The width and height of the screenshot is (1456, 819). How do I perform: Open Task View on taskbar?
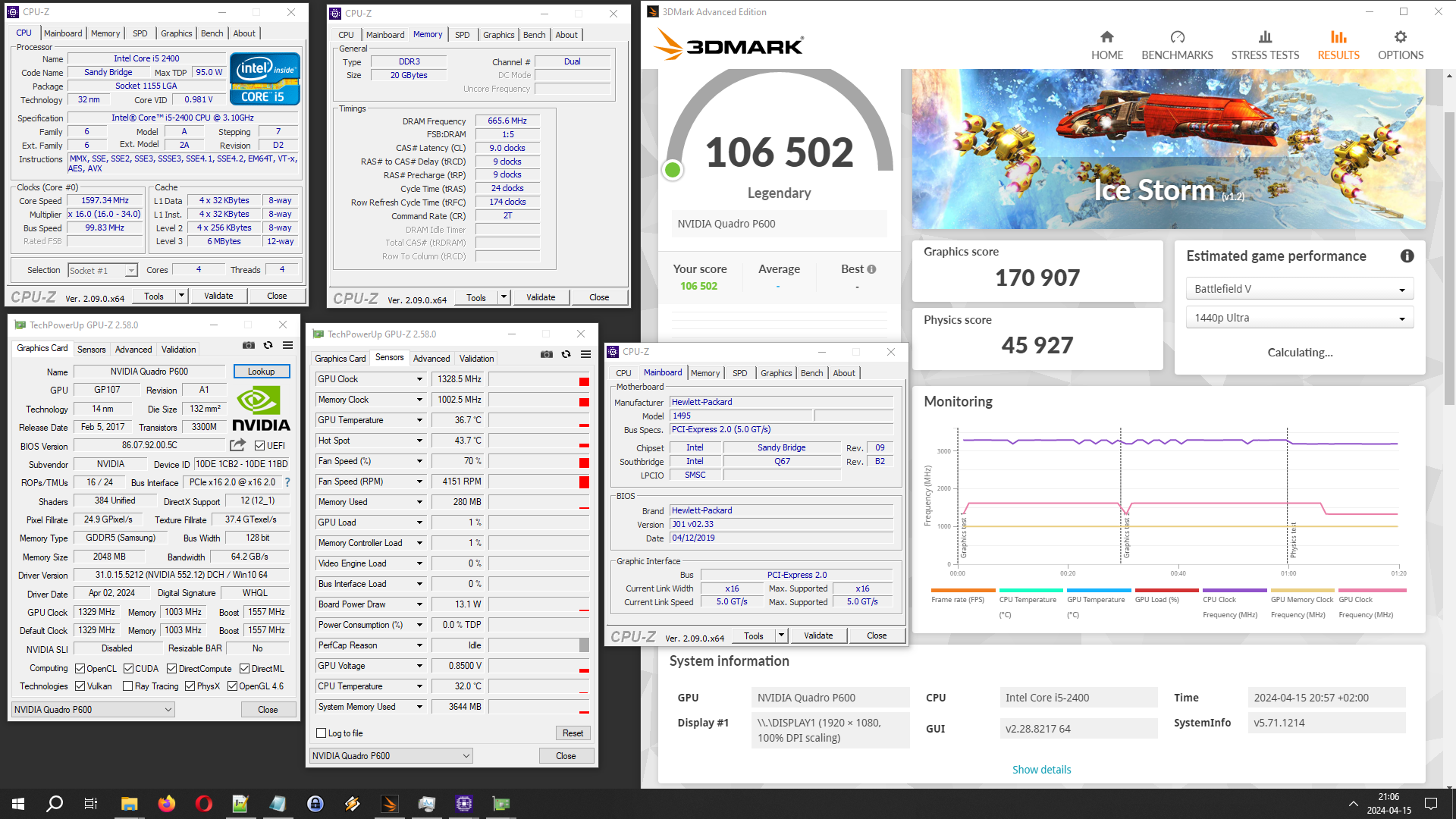click(91, 804)
